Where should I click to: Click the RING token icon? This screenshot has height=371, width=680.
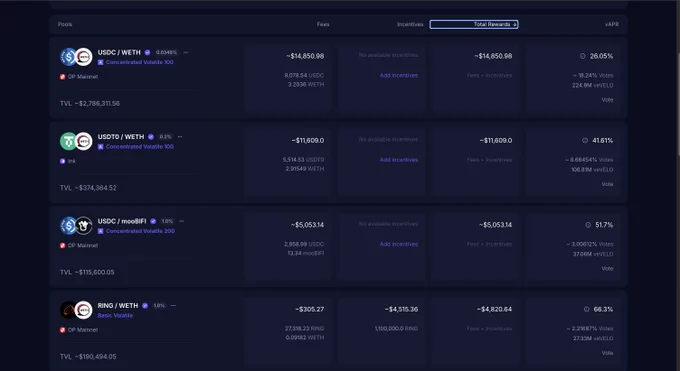(x=68, y=310)
